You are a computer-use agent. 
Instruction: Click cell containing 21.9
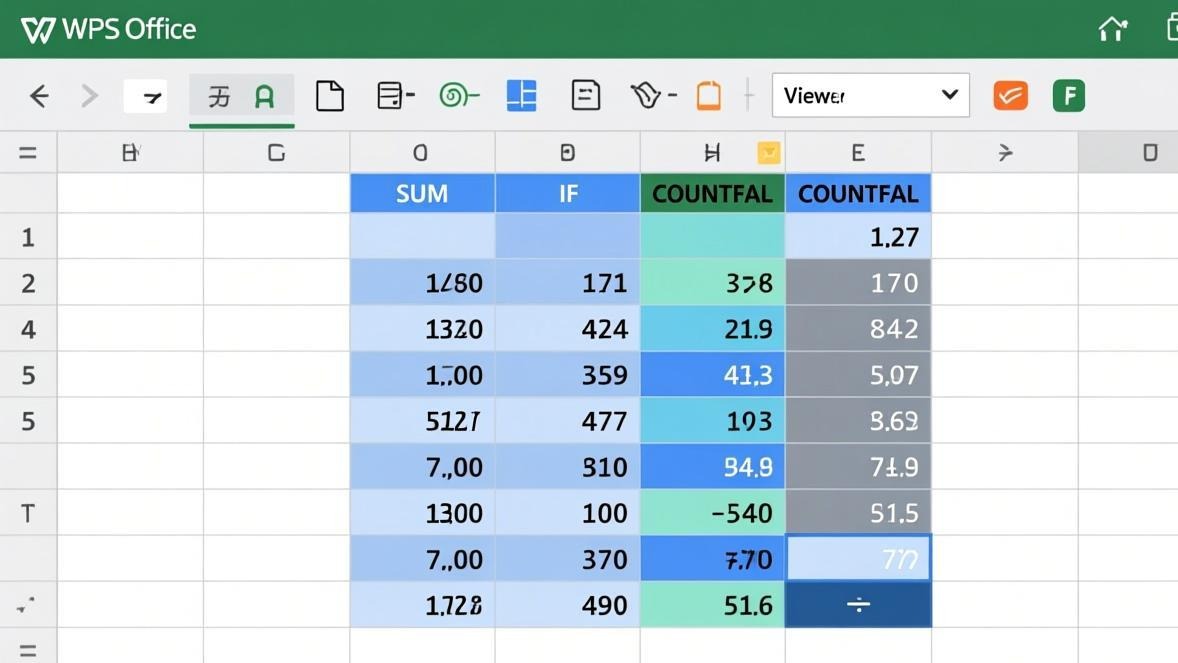[x=712, y=329]
